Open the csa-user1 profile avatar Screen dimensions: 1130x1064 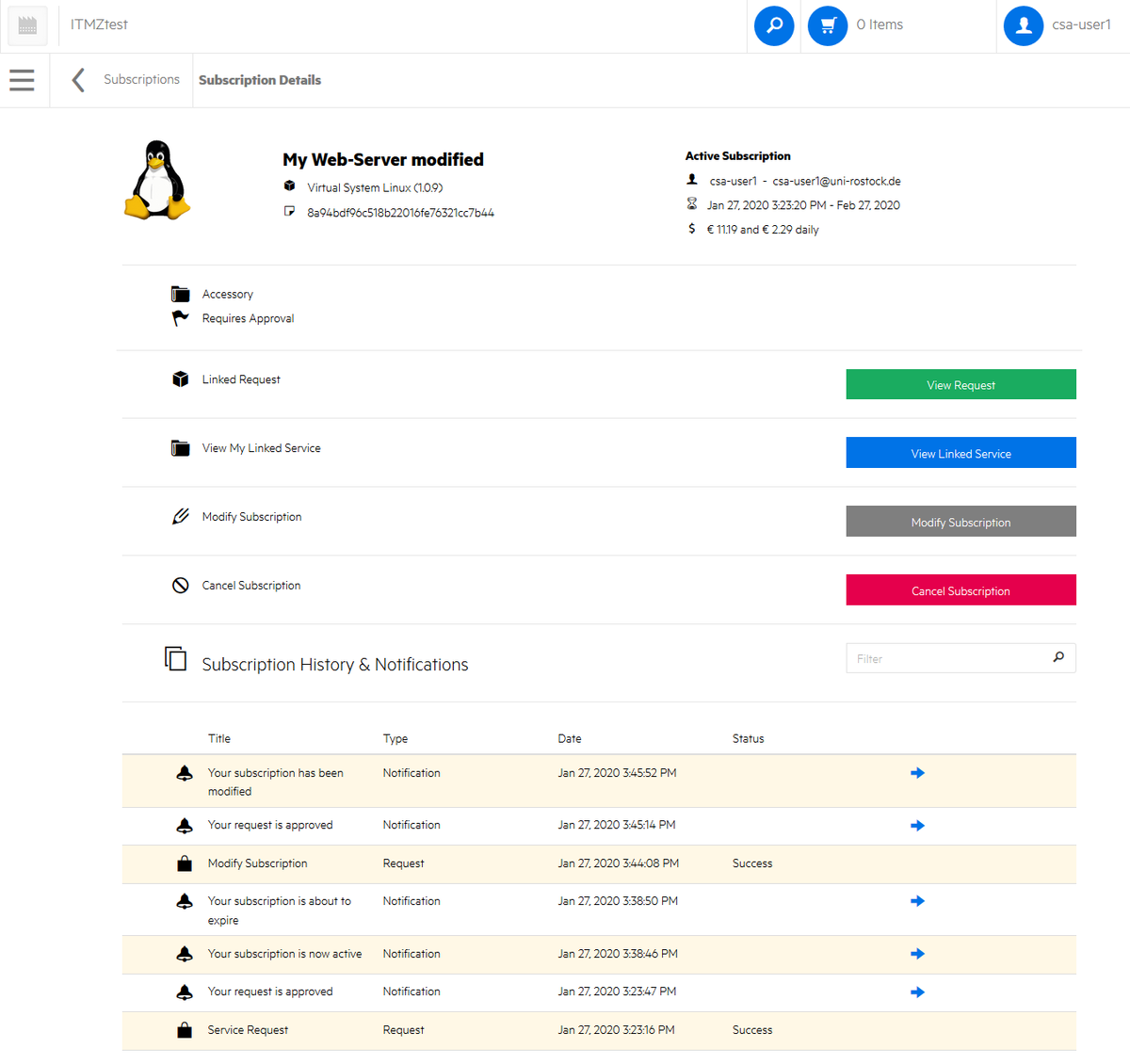click(1024, 25)
